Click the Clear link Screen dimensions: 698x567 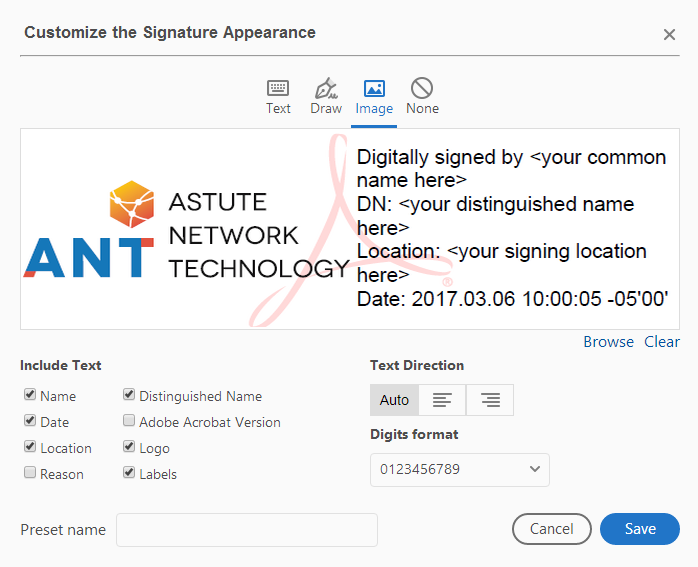pos(662,342)
